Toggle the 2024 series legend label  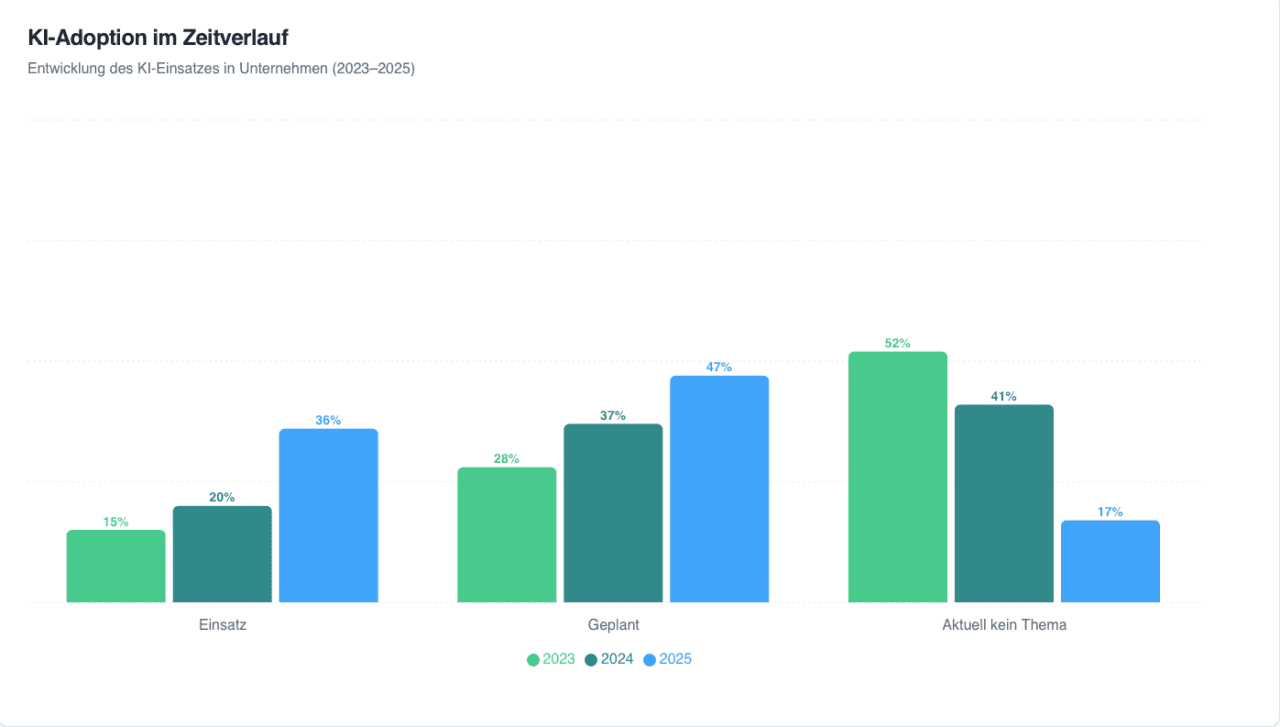point(617,660)
